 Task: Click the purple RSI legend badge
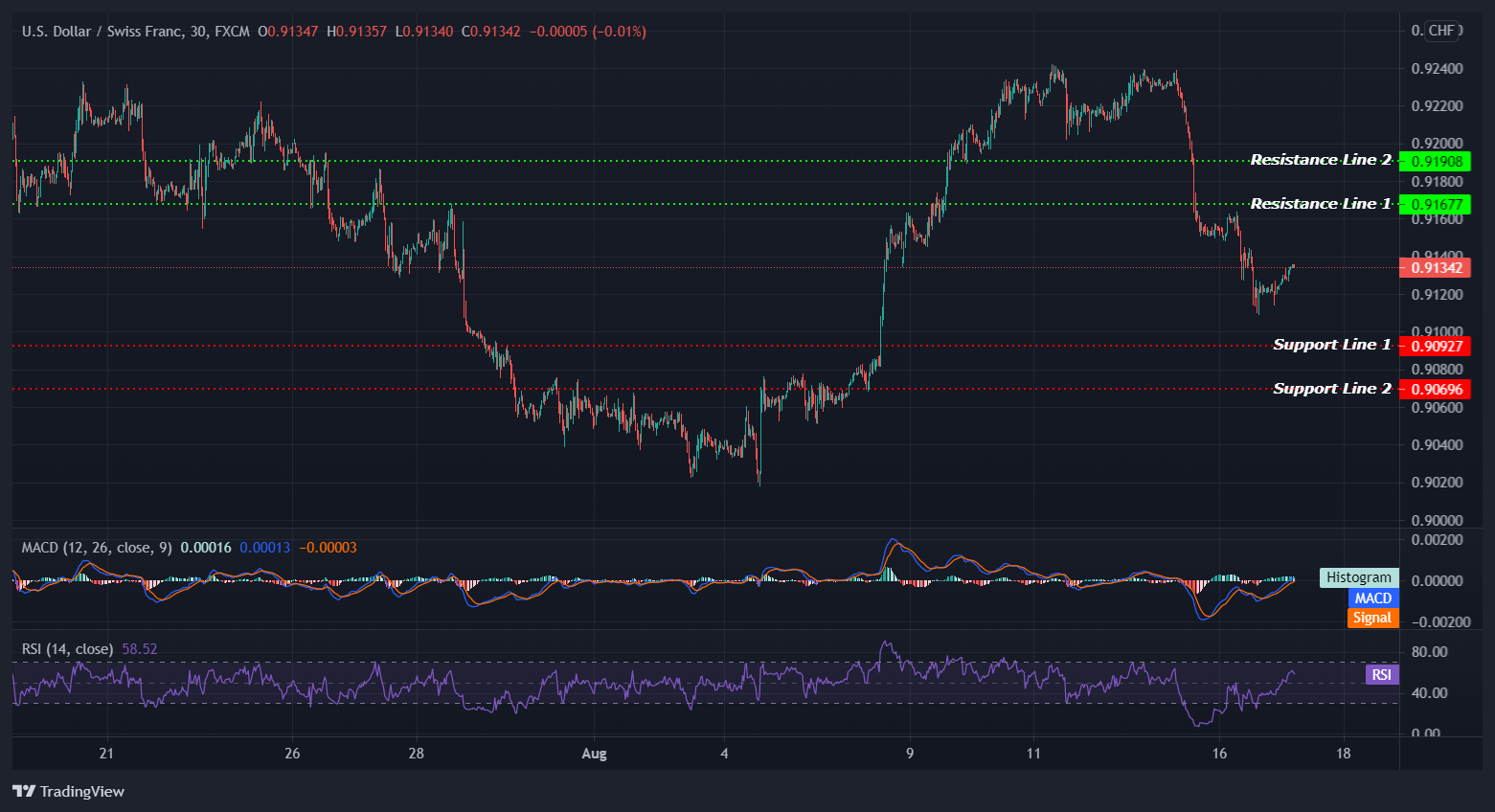pos(1381,674)
